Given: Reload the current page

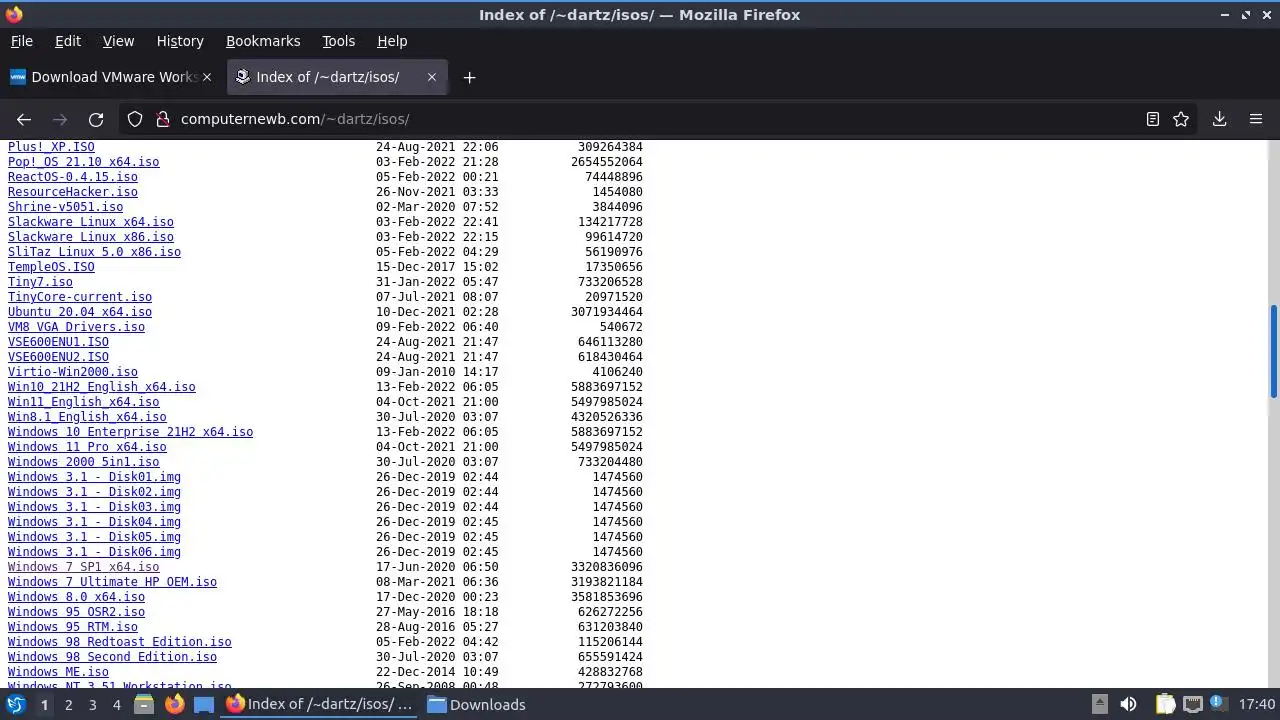Looking at the screenshot, I should (x=96, y=119).
